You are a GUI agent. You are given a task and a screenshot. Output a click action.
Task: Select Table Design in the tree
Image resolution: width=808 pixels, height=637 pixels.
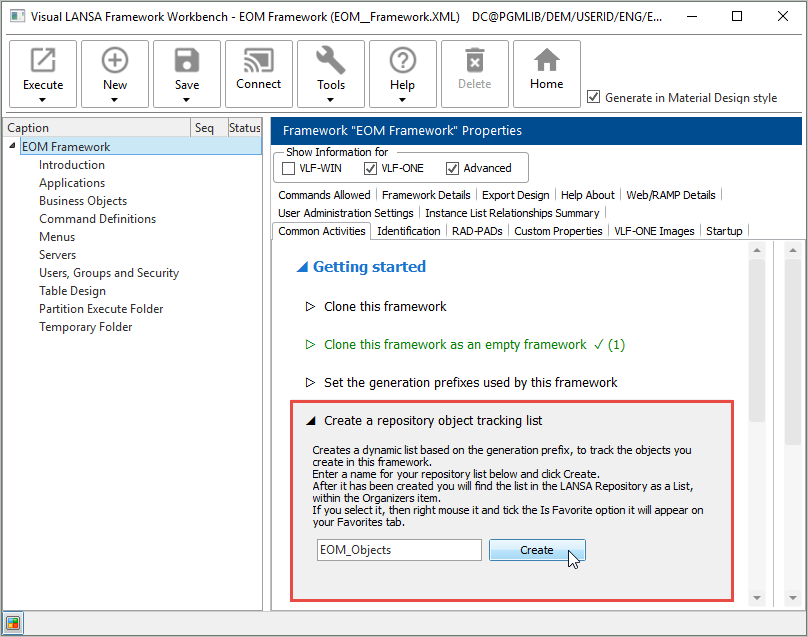point(72,291)
